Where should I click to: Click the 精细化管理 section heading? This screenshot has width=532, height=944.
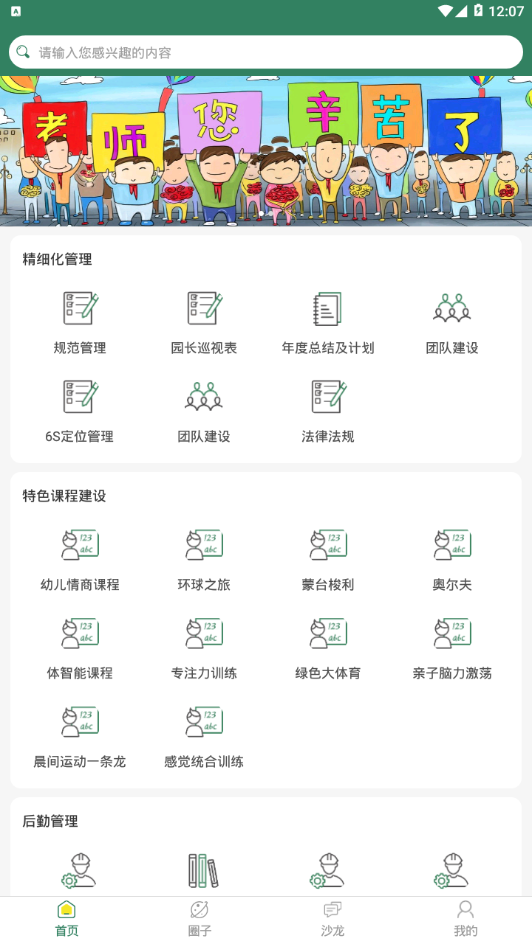pos(57,259)
